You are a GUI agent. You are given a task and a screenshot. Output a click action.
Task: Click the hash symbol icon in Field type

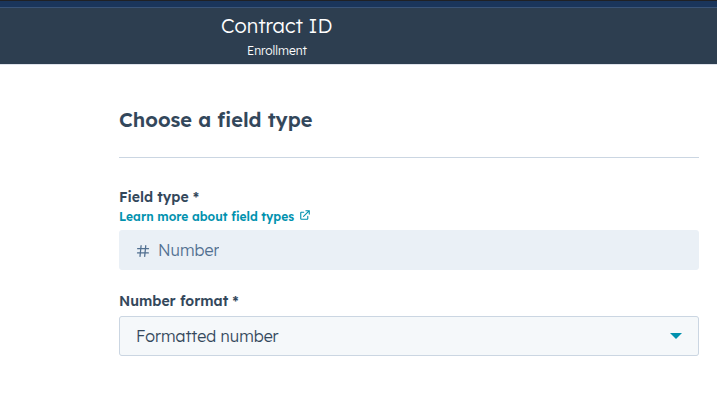[143, 251]
